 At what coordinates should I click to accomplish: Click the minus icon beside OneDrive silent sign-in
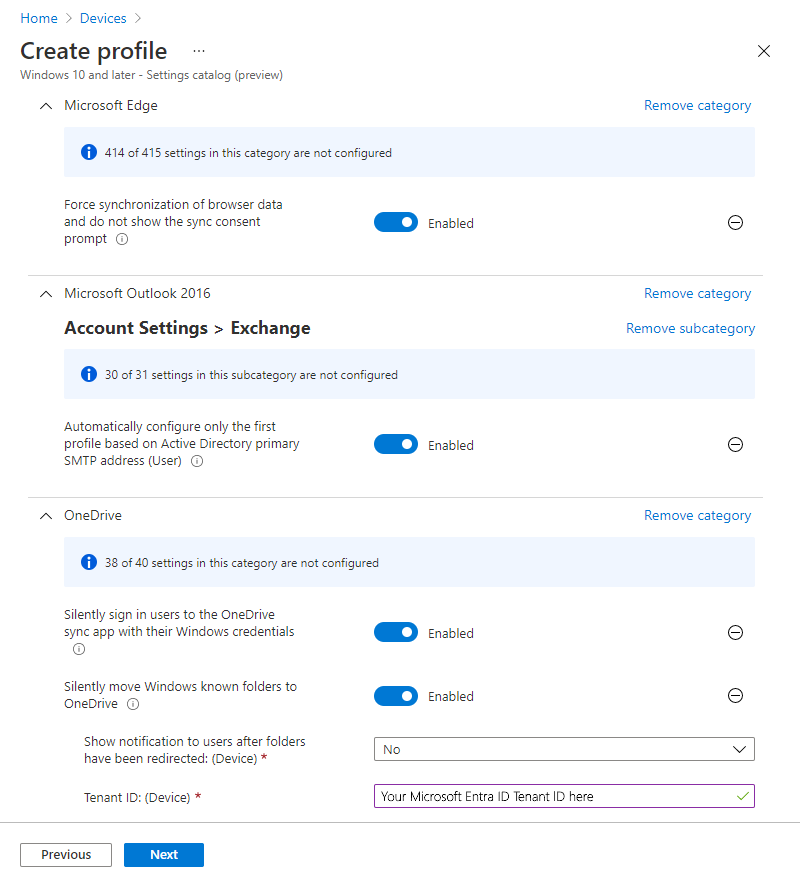pos(735,632)
